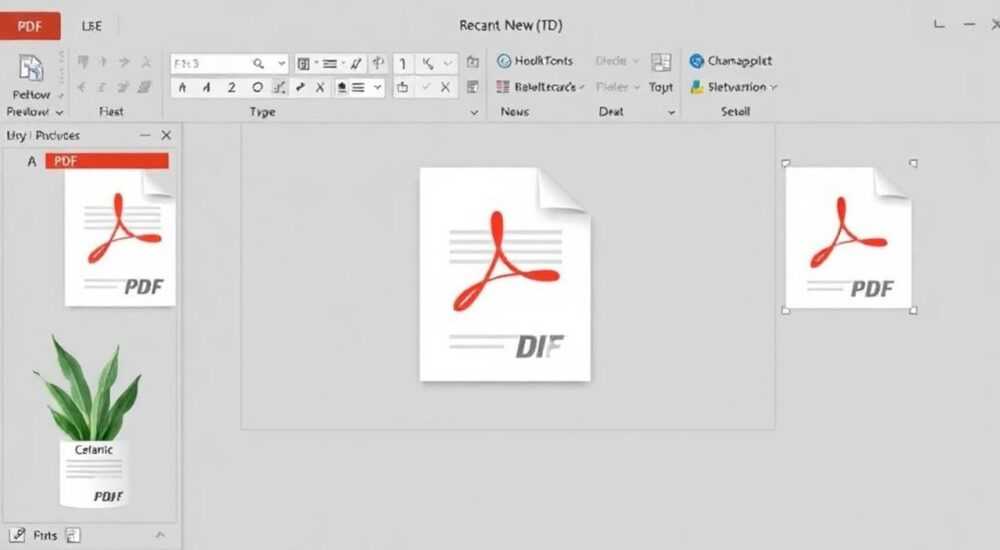
Task: Click the HodkTonts button
Action: (x=535, y=61)
